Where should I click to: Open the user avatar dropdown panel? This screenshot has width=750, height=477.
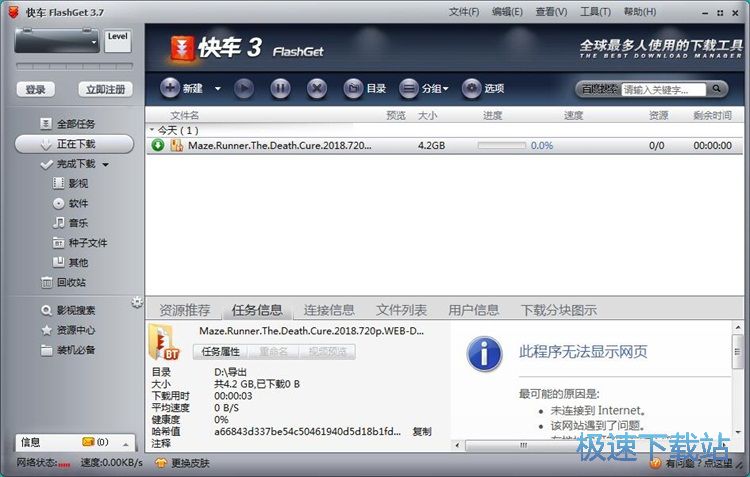(57, 41)
